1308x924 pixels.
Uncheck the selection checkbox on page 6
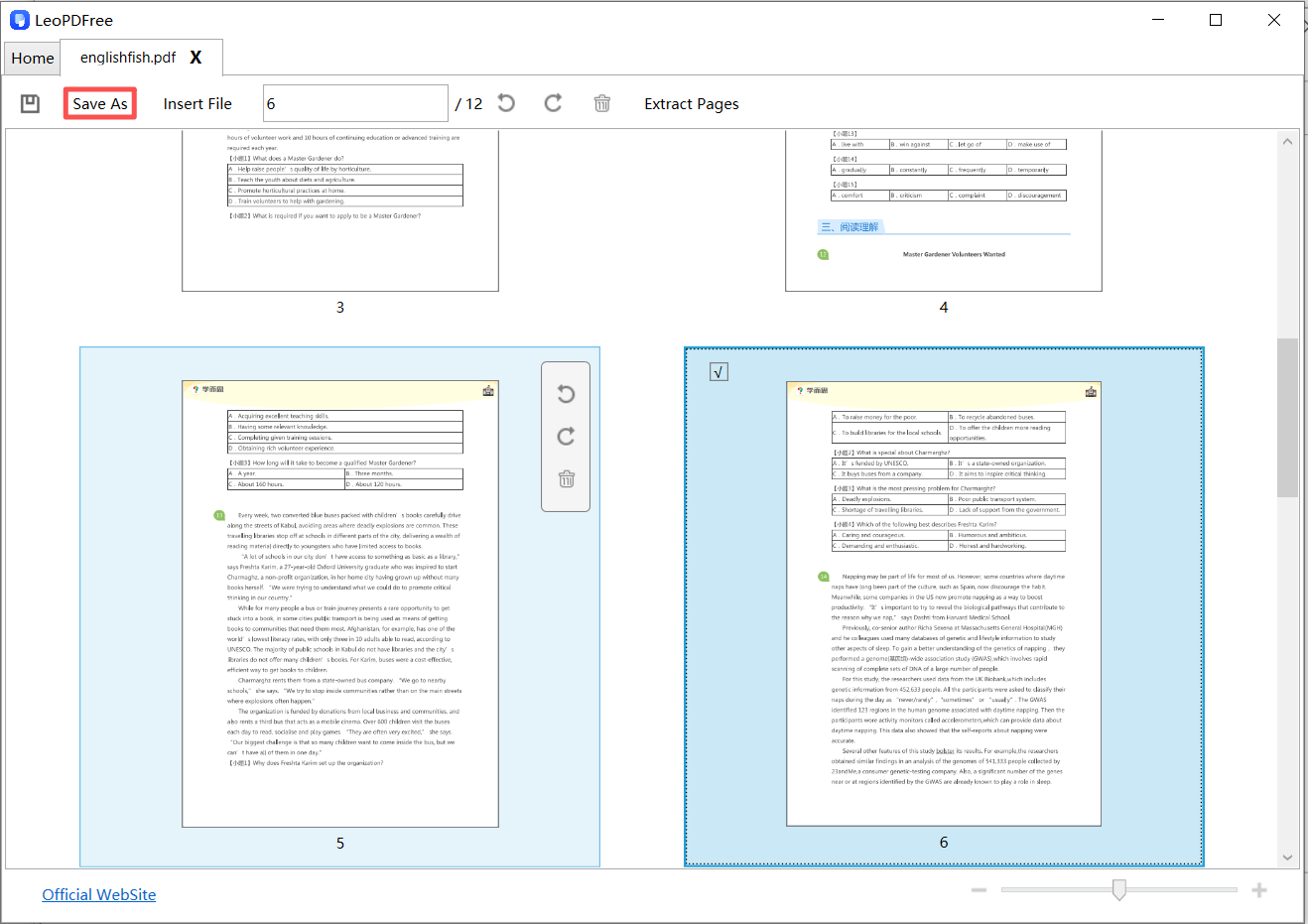(719, 370)
